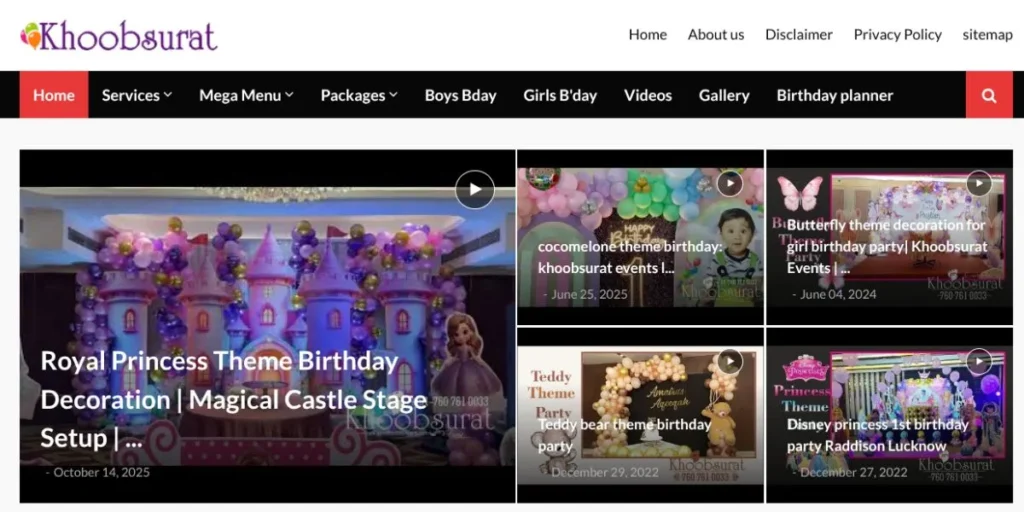Click the About us link
The height and width of the screenshot is (512, 1024).
tap(716, 34)
